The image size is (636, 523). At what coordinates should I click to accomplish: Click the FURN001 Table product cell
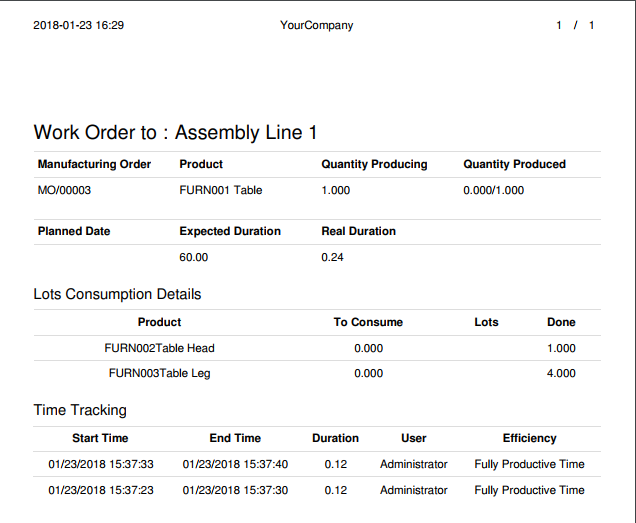point(221,190)
